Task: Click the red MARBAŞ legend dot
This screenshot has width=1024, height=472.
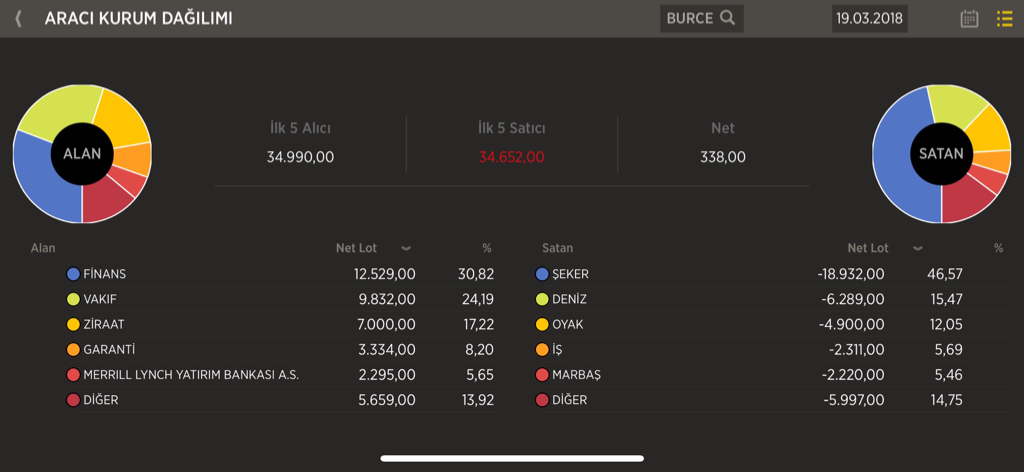Action: [x=541, y=375]
